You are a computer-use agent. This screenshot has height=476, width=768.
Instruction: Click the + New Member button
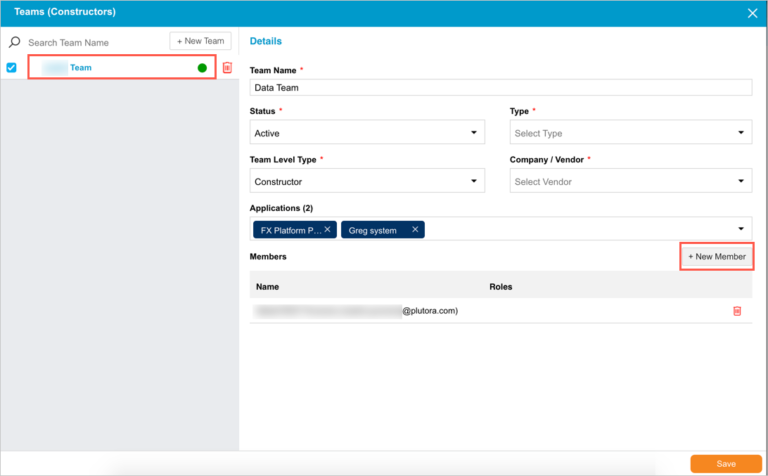pyautogui.click(x=717, y=257)
